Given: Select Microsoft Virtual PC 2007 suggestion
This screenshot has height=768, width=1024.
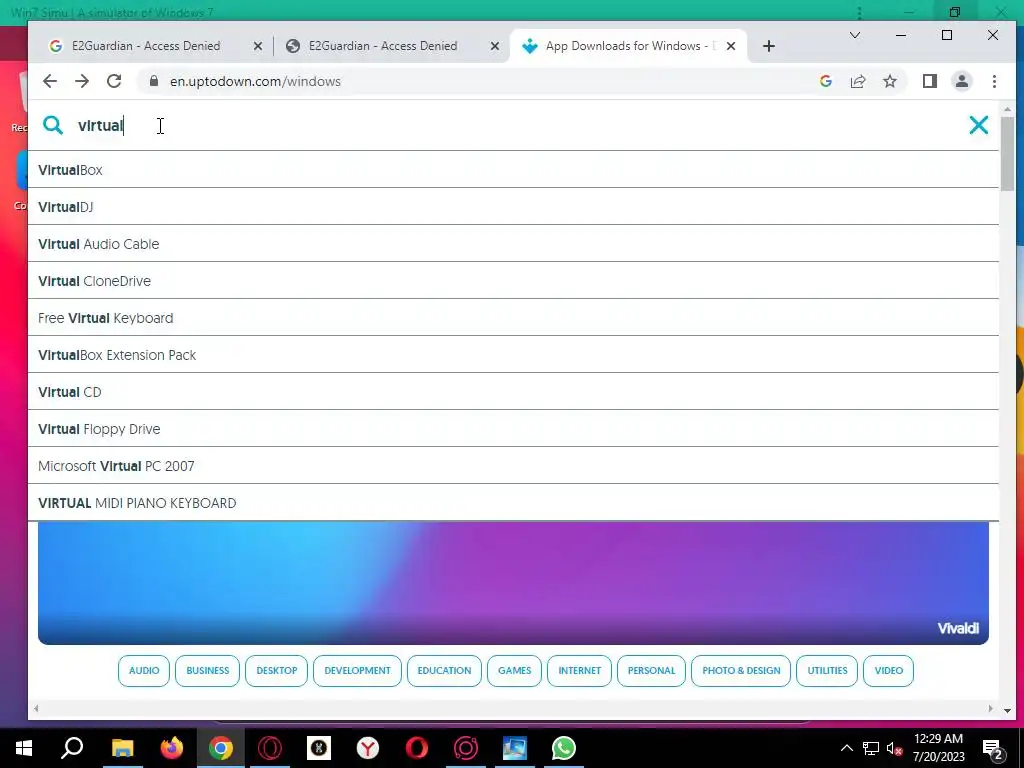Looking at the screenshot, I should pyautogui.click(x=513, y=466).
